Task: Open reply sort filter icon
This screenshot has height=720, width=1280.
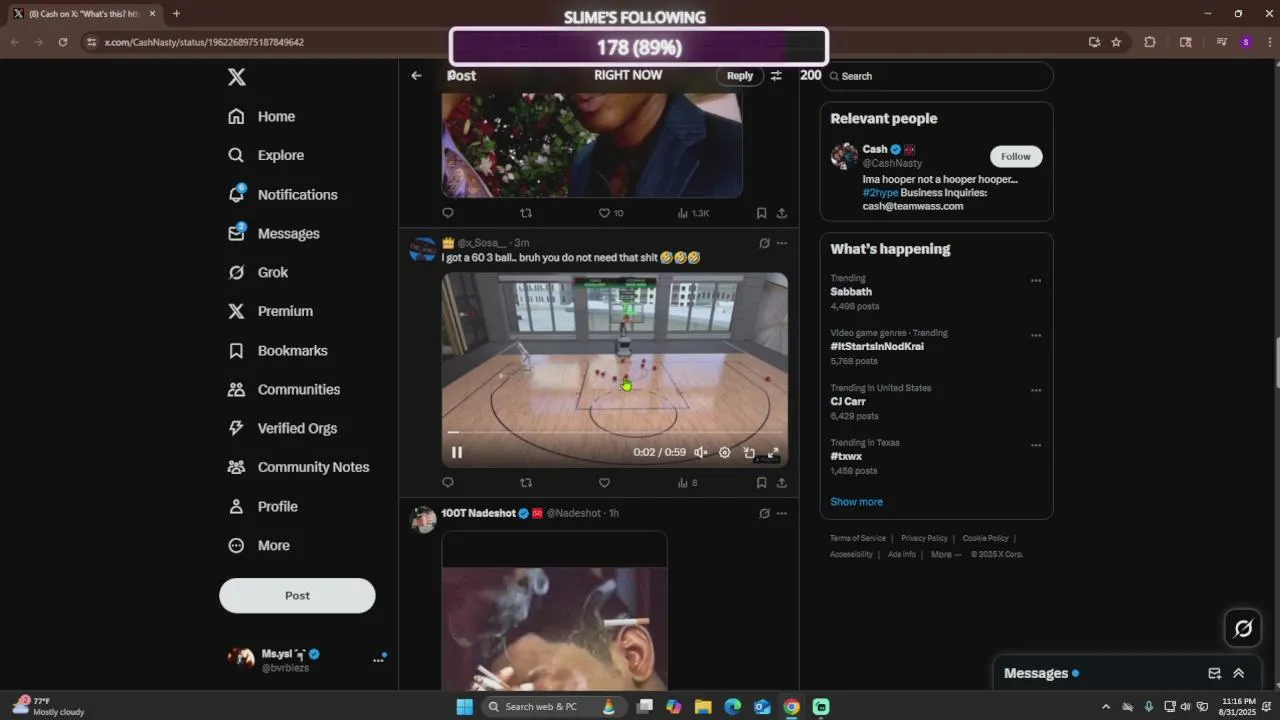Action: (x=776, y=75)
